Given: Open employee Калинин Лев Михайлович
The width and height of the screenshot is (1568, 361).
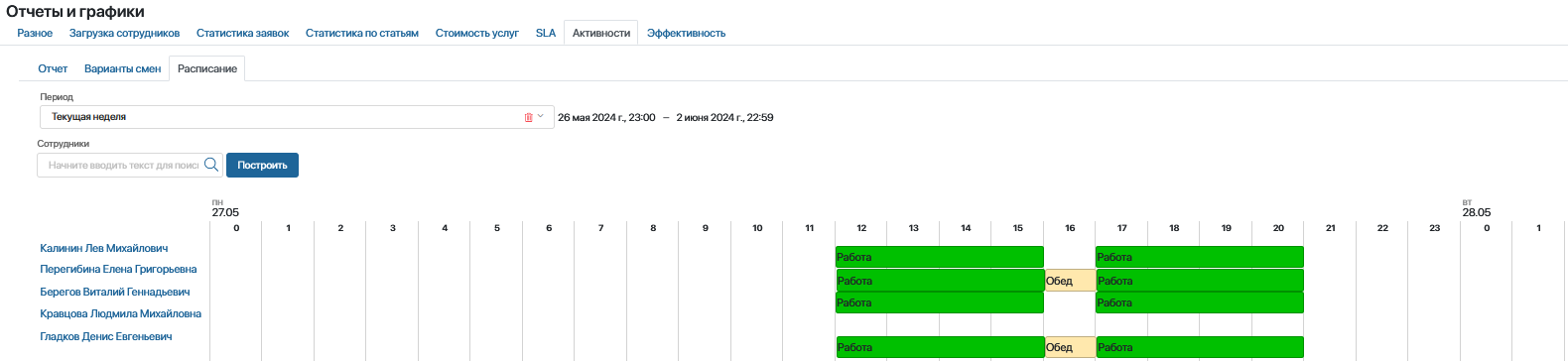Looking at the screenshot, I should [103, 248].
